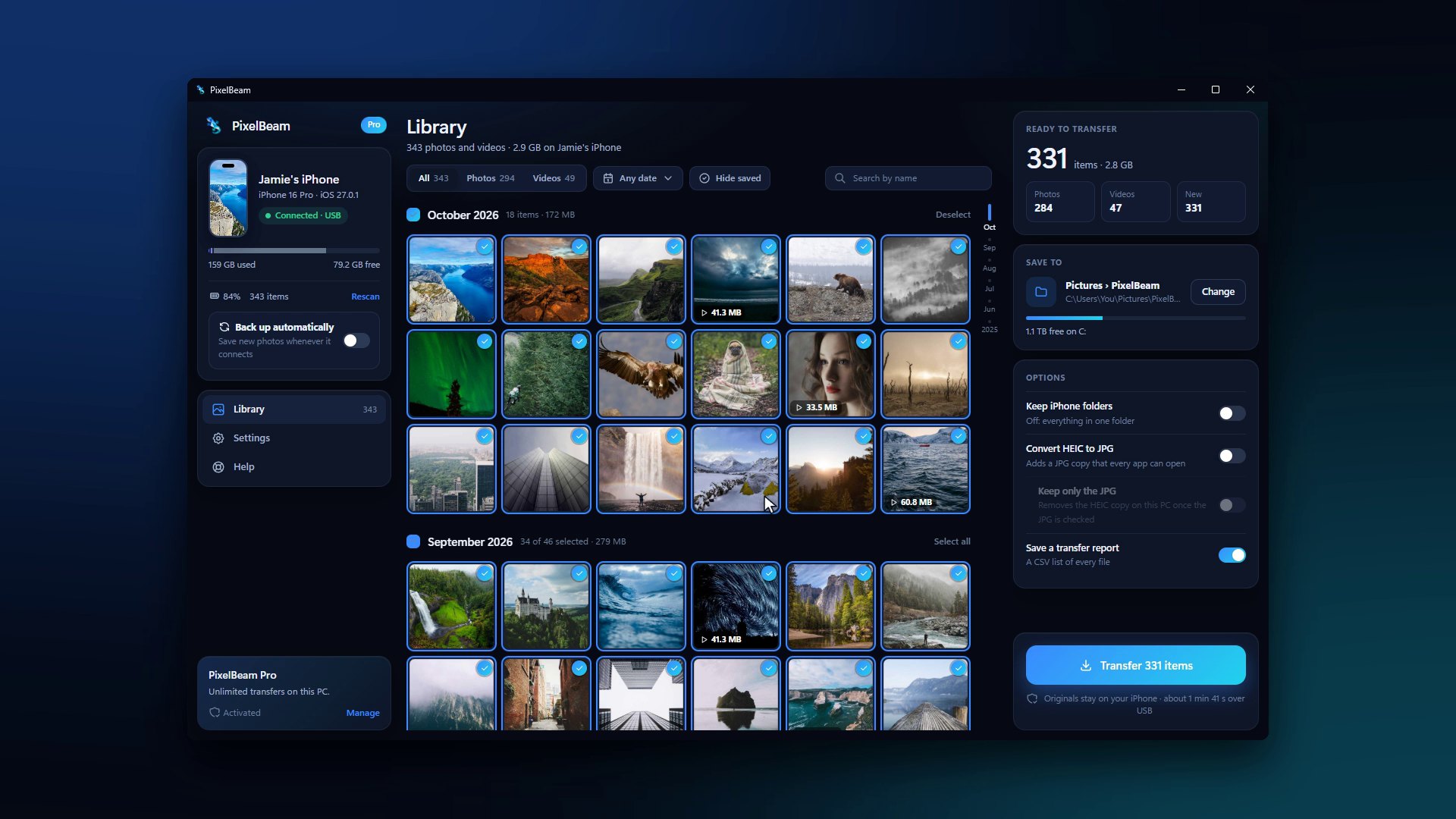
Task: Turn off Save a transfer report
Action: pos(1232,555)
